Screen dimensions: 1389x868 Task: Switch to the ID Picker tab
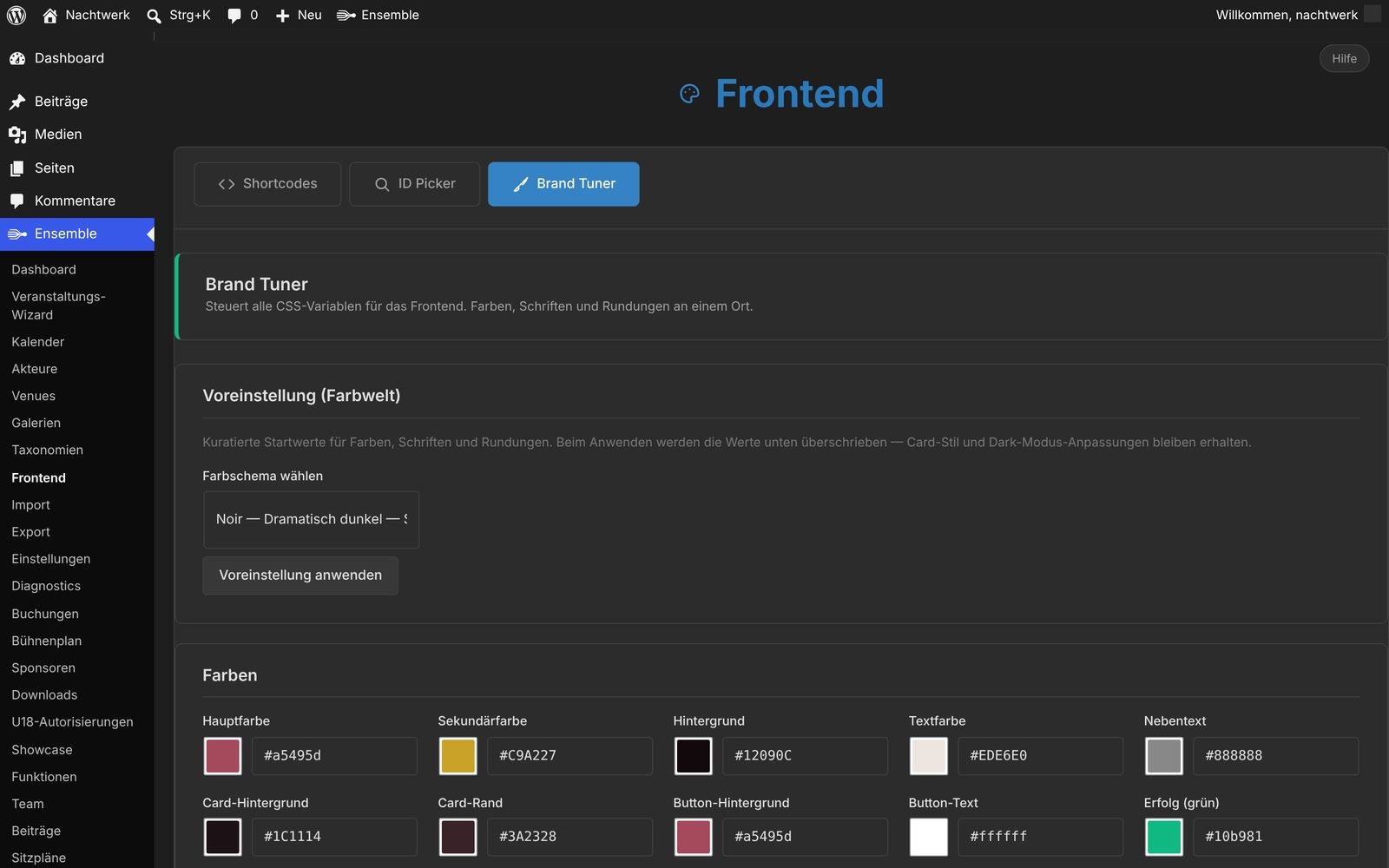pos(414,184)
